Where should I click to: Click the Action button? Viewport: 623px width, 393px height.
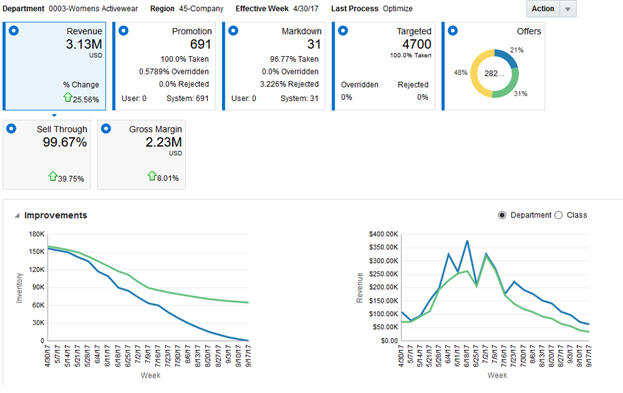click(543, 9)
